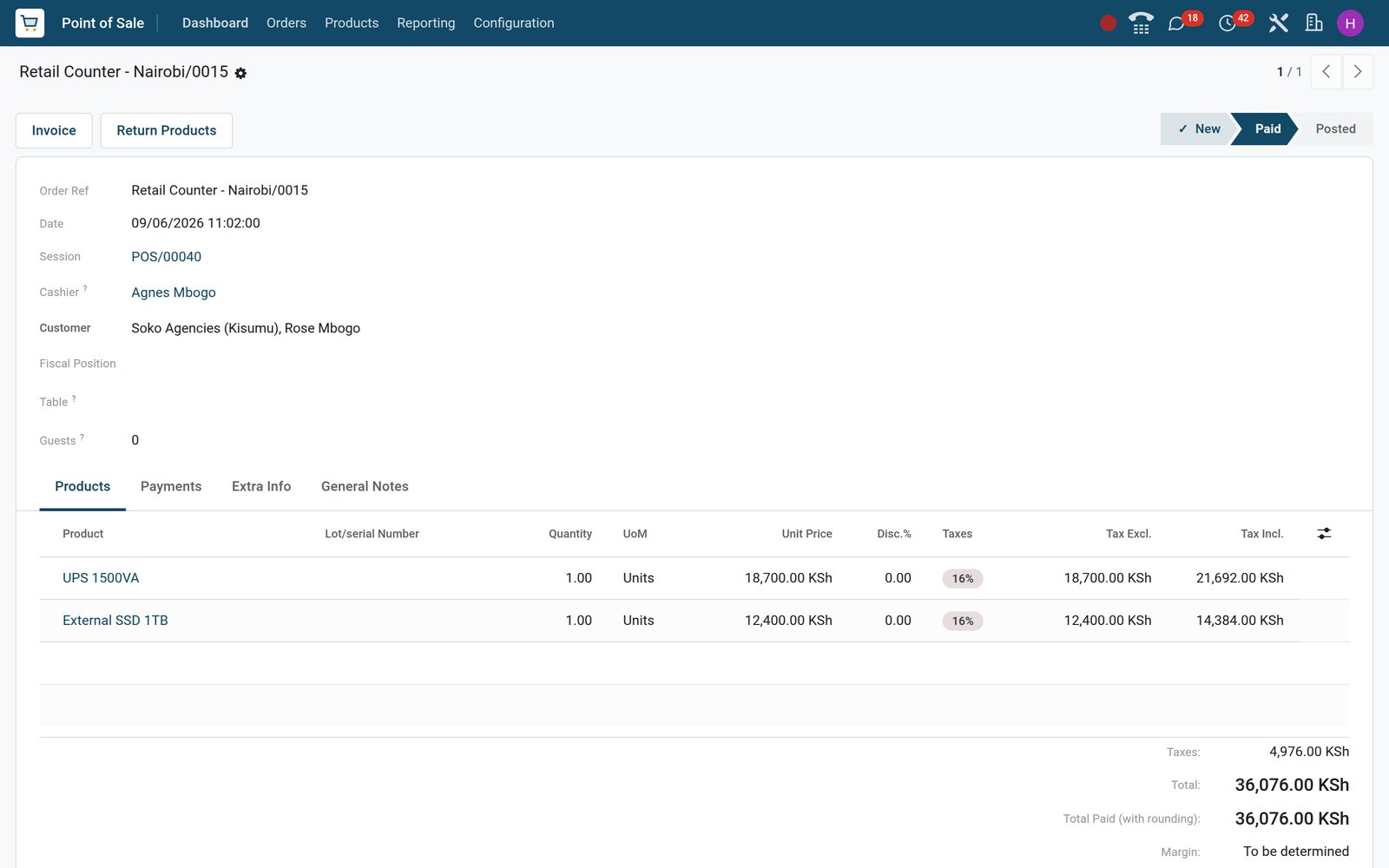The width and height of the screenshot is (1389, 868).
Task: Click the customer Soko Agencies (Kisumu), Rose Mbogo
Action: pos(246,328)
